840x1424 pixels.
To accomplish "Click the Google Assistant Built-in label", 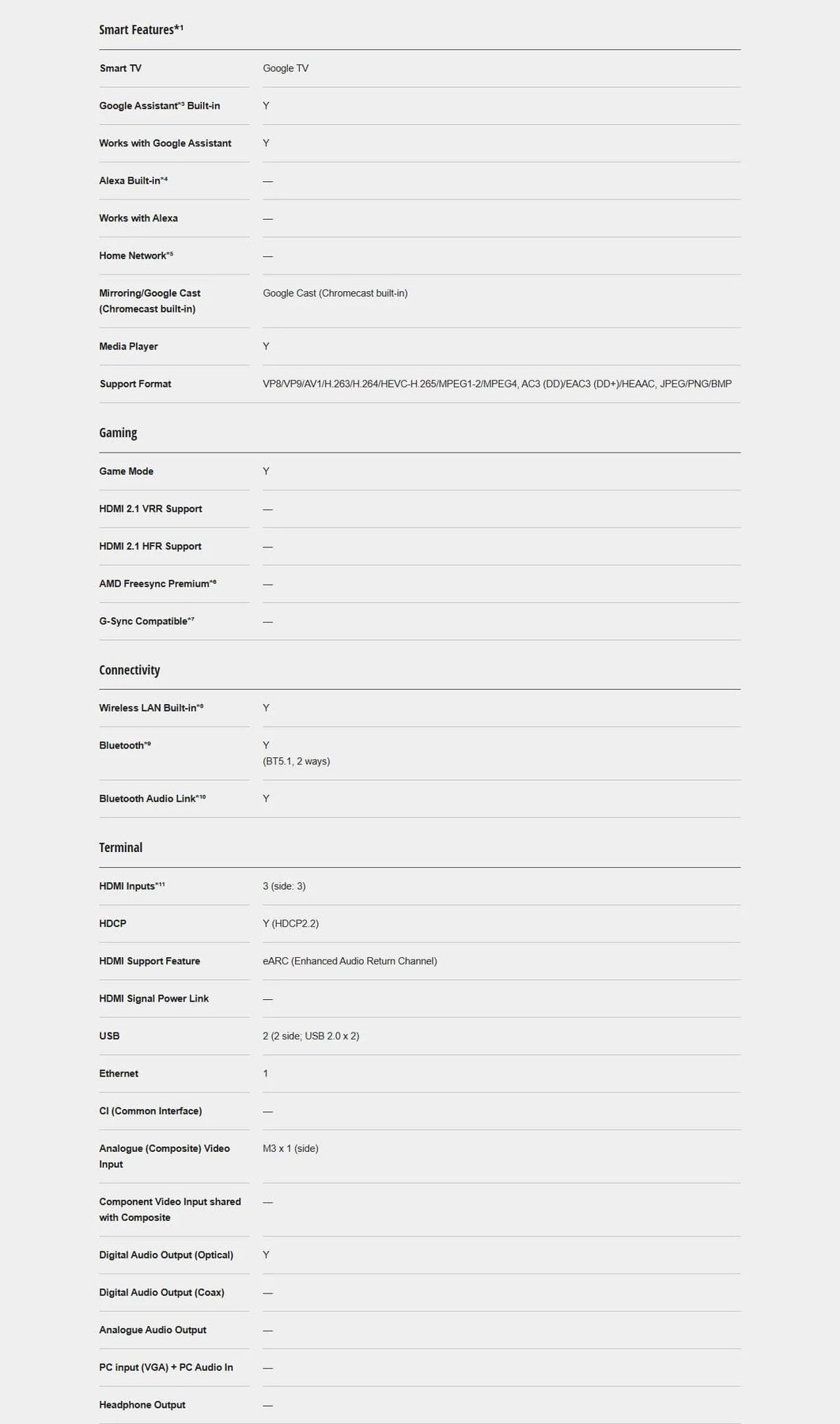I will pyautogui.click(x=160, y=106).
